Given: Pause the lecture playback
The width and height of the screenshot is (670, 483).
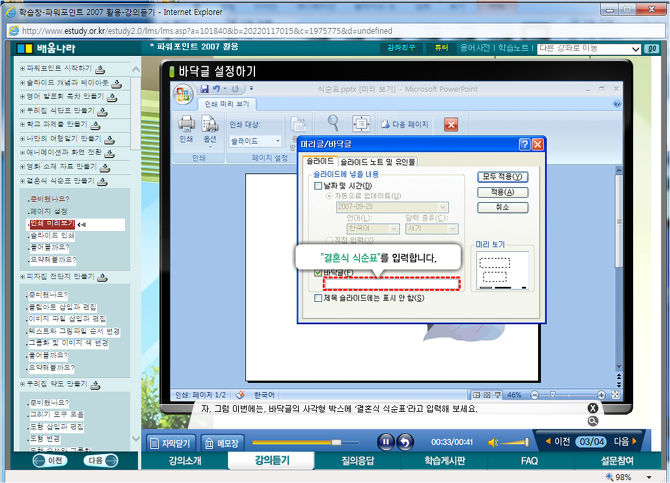Looking at the screenshot, I should click(x=385, y=442).
